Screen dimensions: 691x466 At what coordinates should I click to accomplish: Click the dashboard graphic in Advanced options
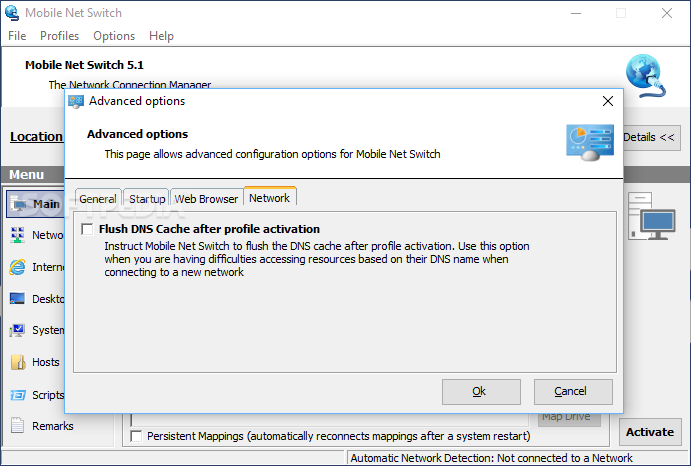click(590, 142)
